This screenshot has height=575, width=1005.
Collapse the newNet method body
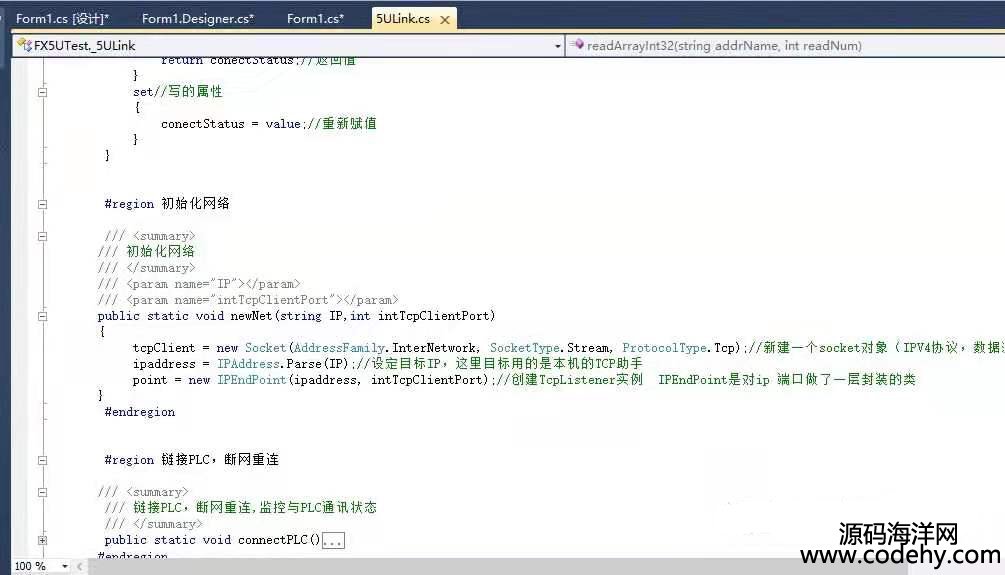click(42, 316)
